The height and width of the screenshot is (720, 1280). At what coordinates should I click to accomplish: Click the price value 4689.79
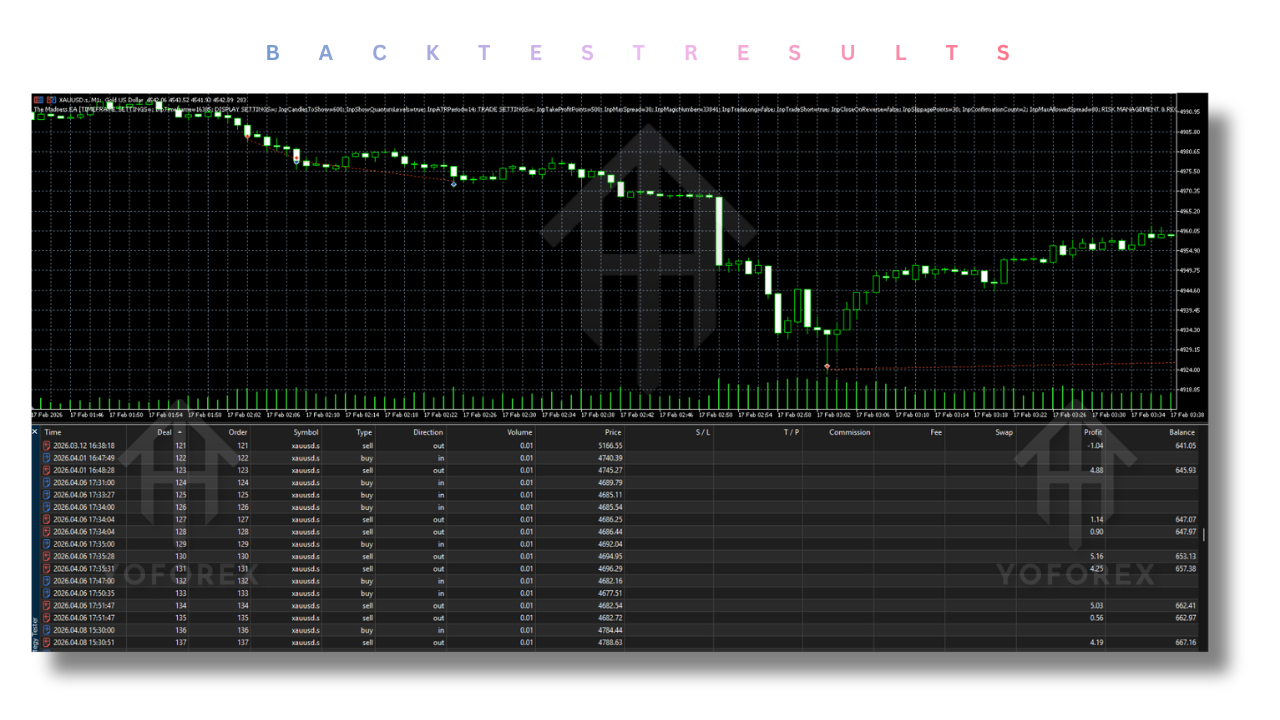(x=610, y=482)
